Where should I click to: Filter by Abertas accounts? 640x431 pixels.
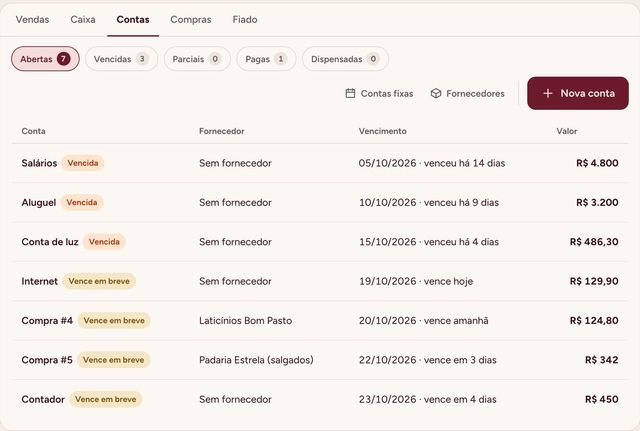point(45,59)
